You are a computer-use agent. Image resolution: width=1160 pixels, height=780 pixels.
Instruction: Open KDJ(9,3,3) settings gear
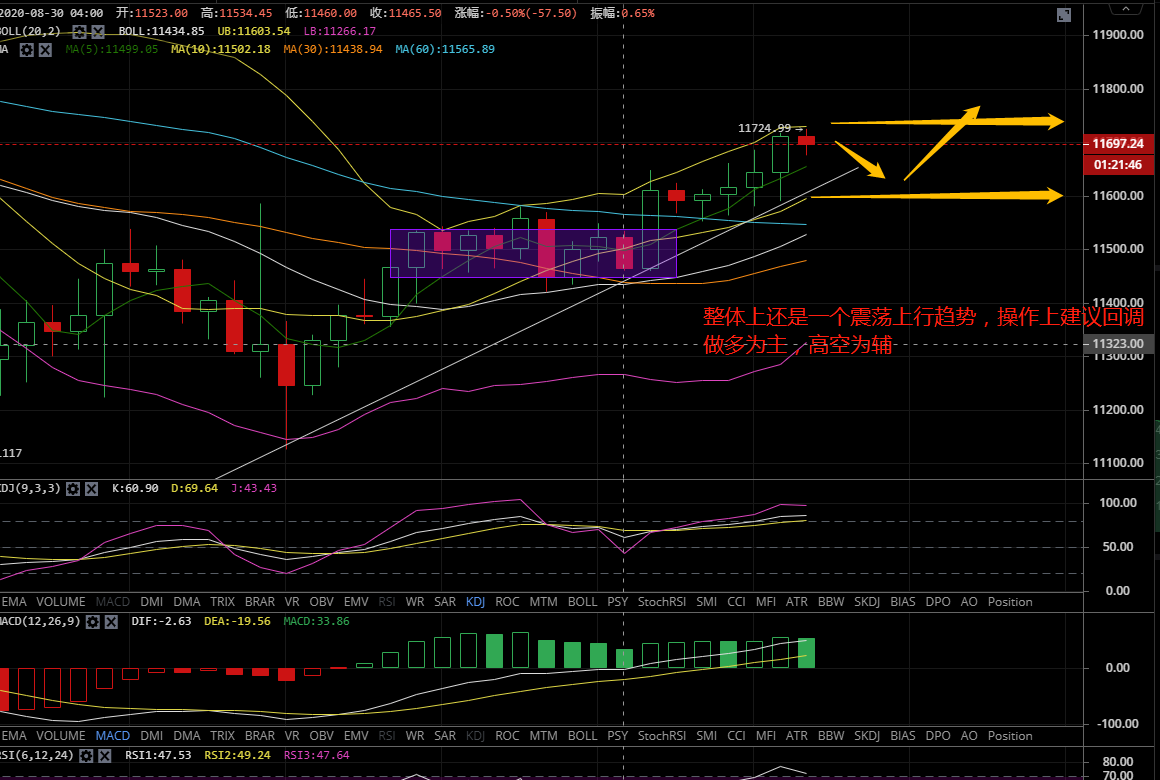tap(73, 488)
